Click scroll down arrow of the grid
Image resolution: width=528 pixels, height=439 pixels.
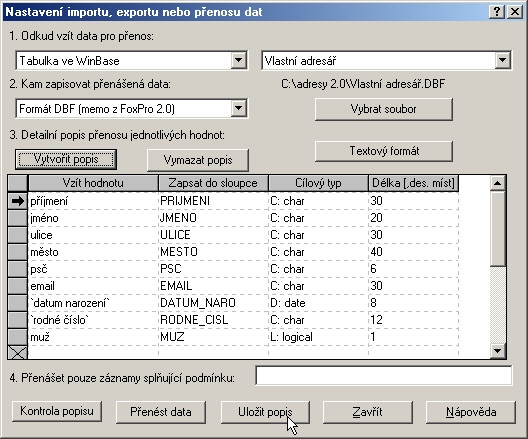(x=497, y=351)
